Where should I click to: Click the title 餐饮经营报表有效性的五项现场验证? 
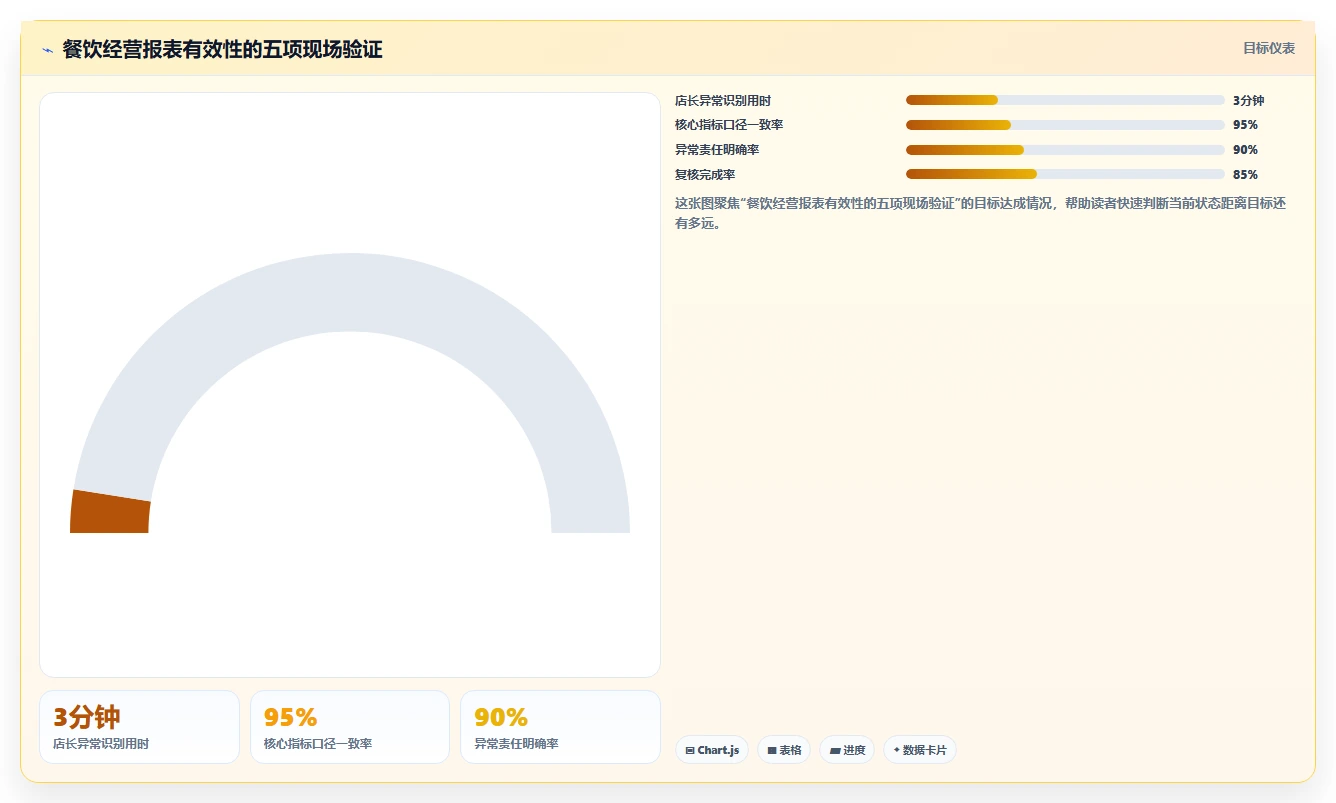[x=222, y=50]
